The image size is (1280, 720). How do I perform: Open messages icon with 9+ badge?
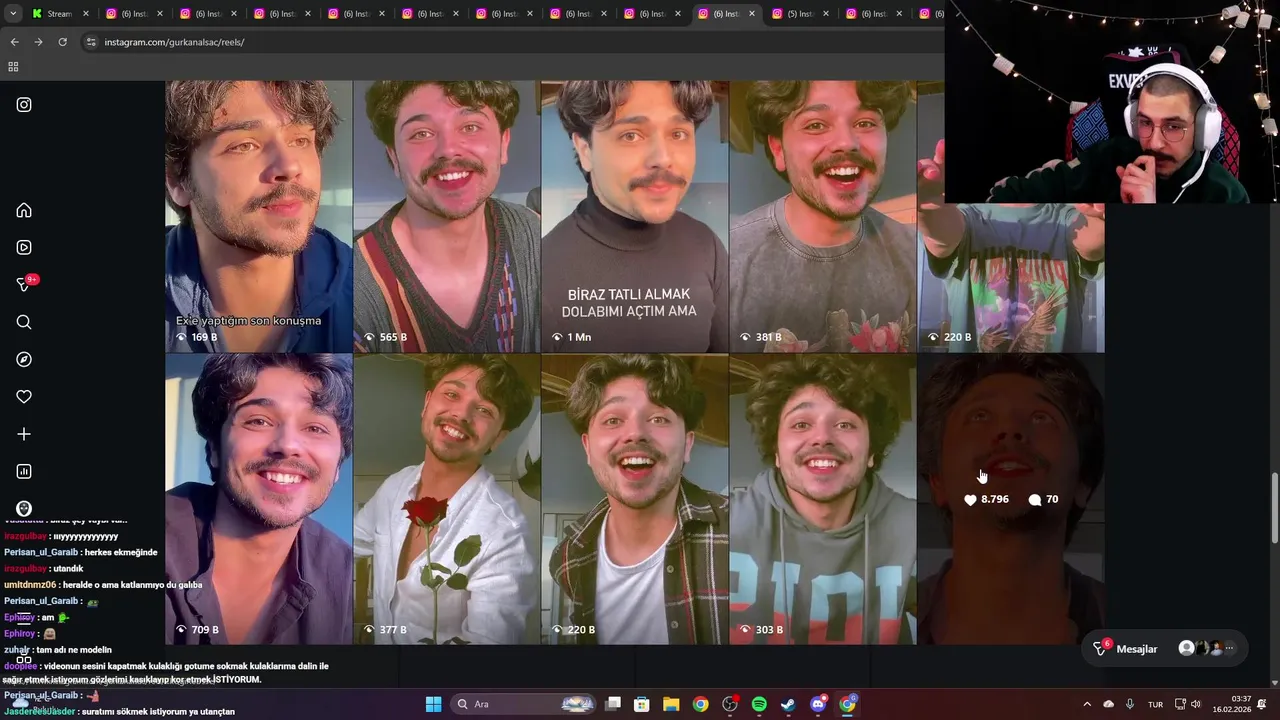coord(25,284)
